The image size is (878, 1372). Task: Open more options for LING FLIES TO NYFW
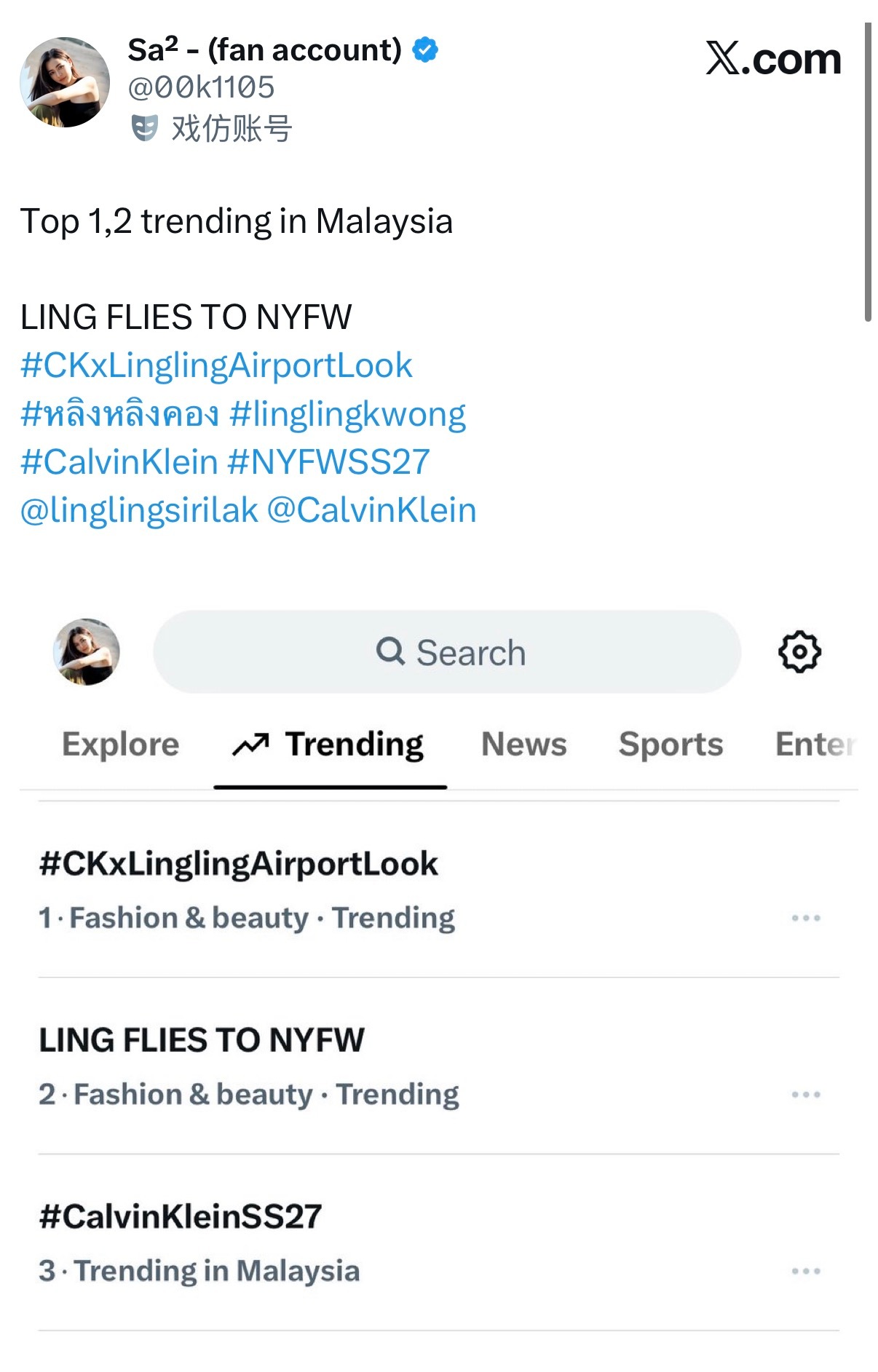pos(806,1094)
